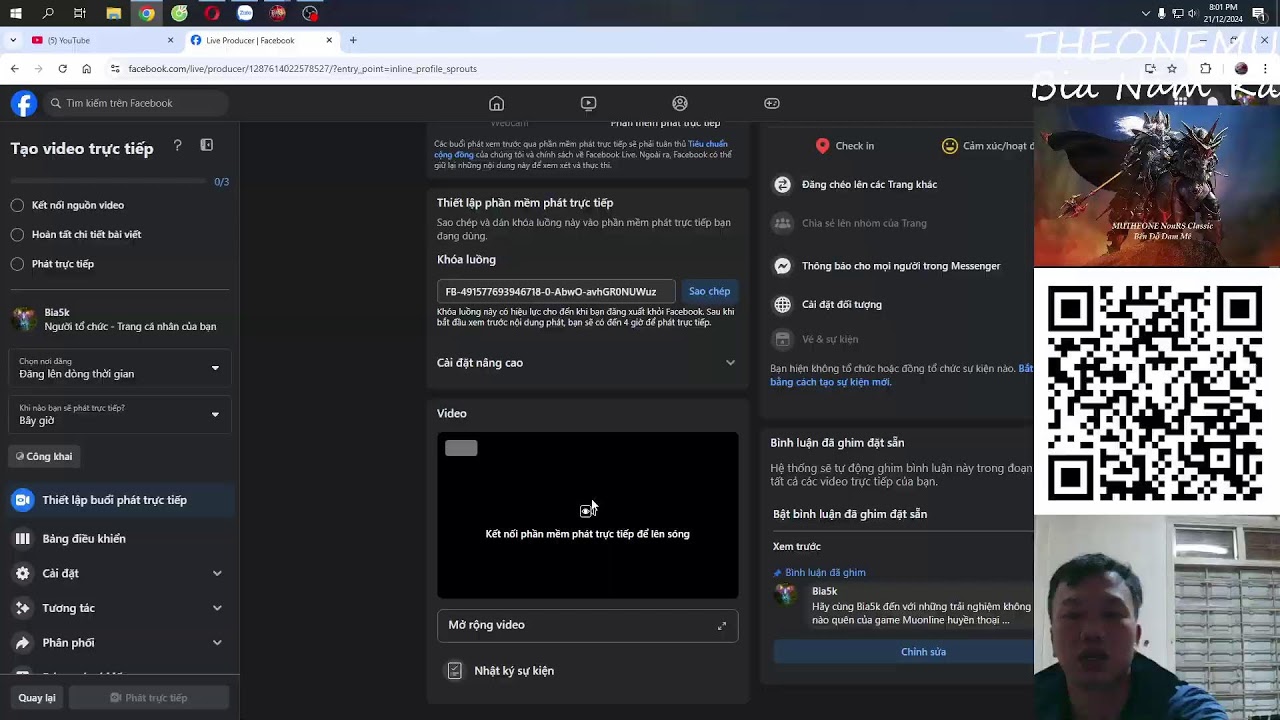Click the Check in location pin icon
This screenshot has width=1280, height=720.
point(822,146)
